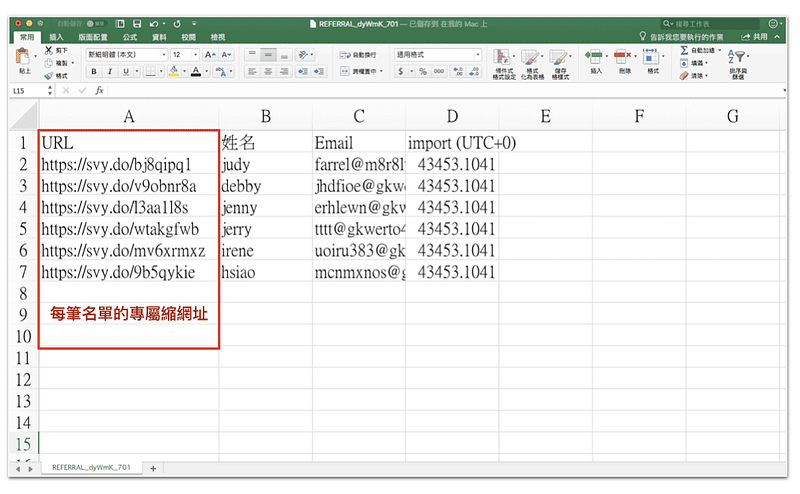Open link https://svy.do/bj8qipq1
This screenshot has width=800, height=494.
point(116,165)
